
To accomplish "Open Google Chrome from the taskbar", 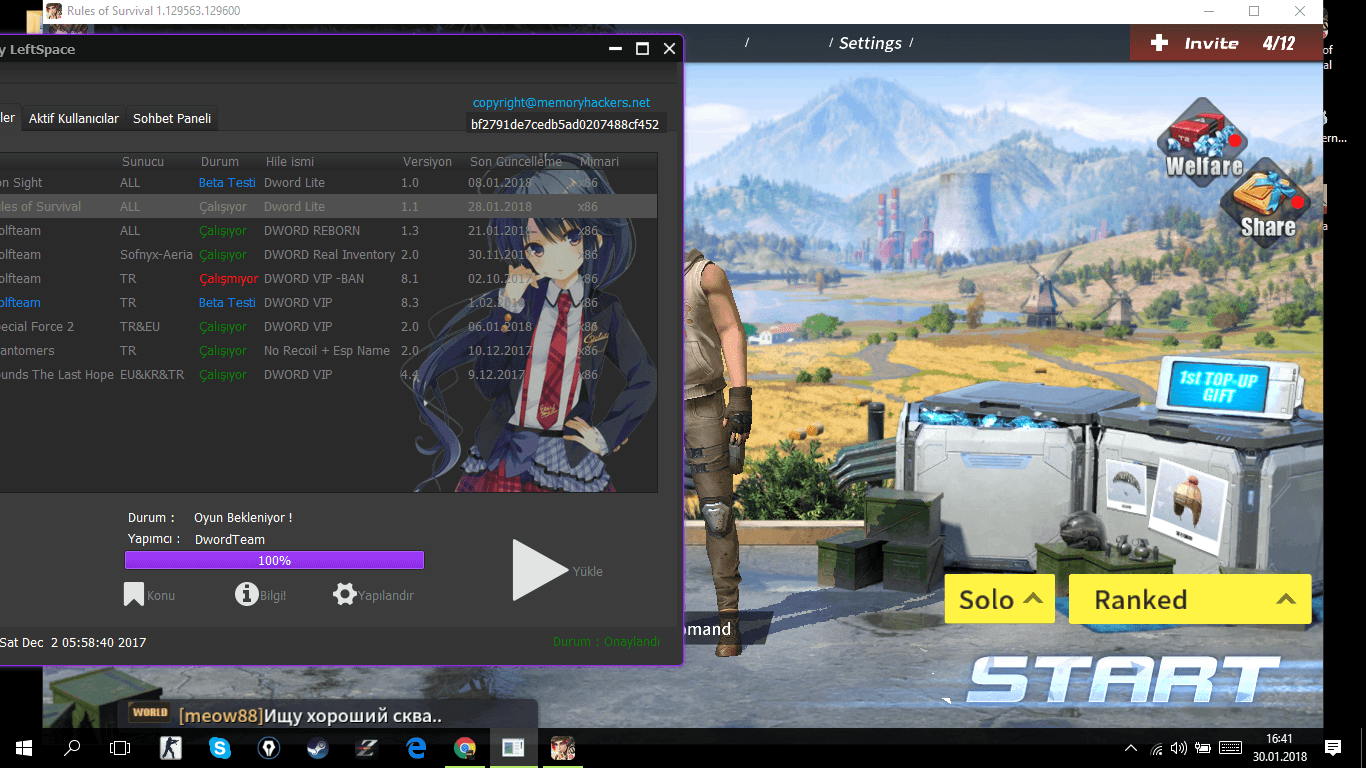I will [465, 747].
